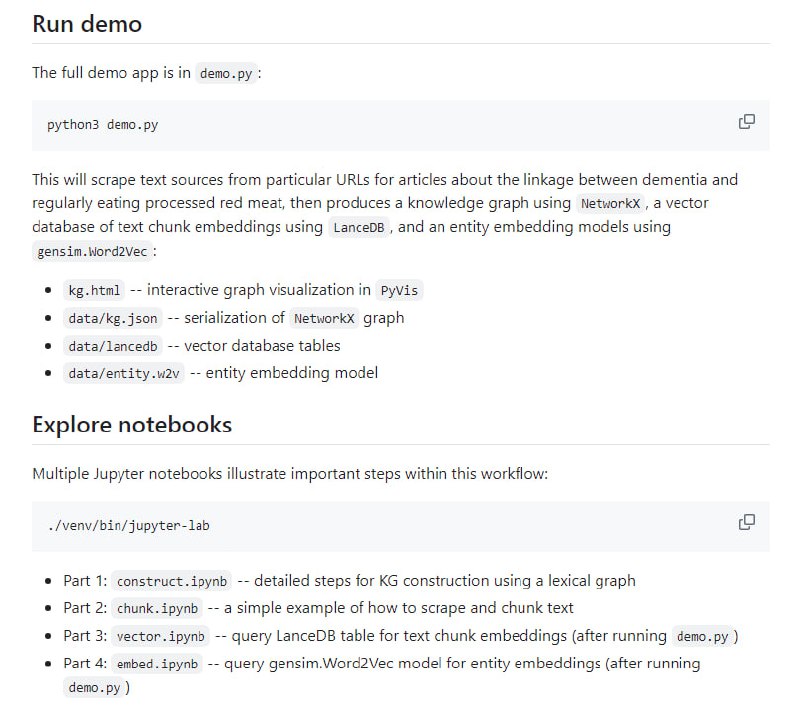800x706 pixels.
Task: Open the chunk.ipynb notebook name
Action: 158,608
